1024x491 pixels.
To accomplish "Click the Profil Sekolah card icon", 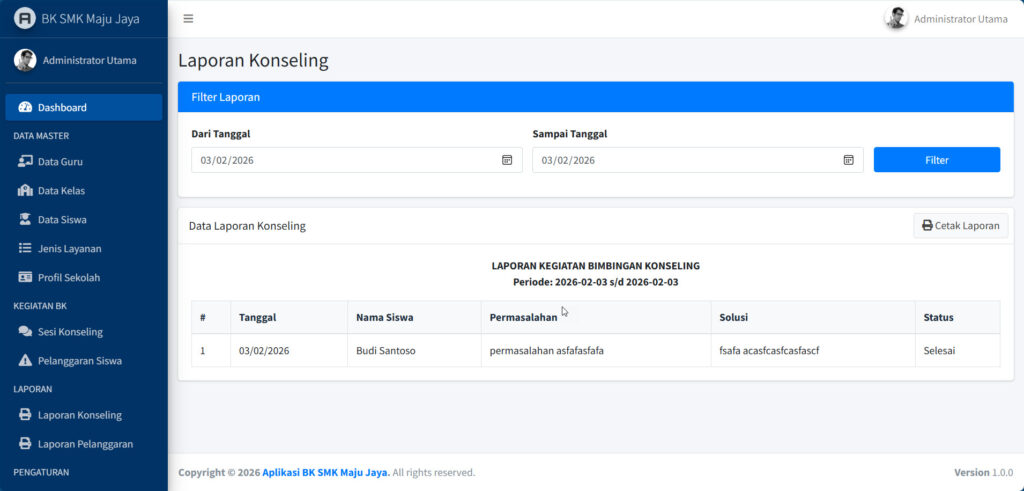I will point(25,277).
